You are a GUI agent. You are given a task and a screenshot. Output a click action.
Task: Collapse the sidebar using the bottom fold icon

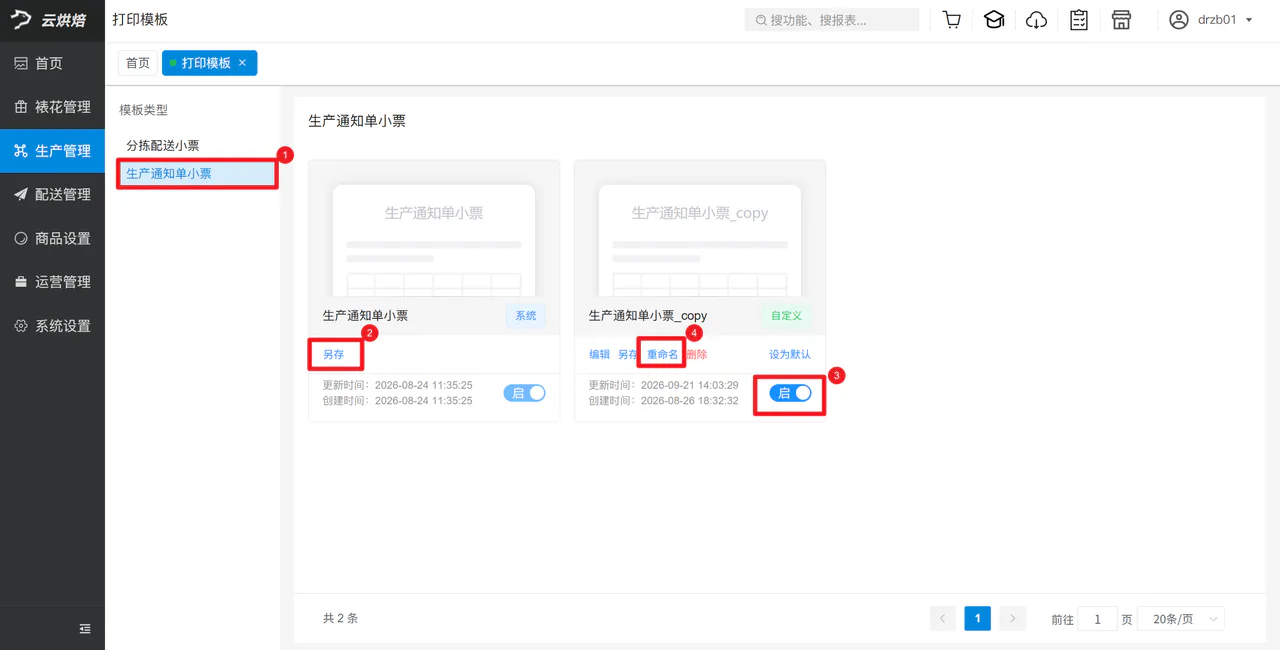(85, 628)
